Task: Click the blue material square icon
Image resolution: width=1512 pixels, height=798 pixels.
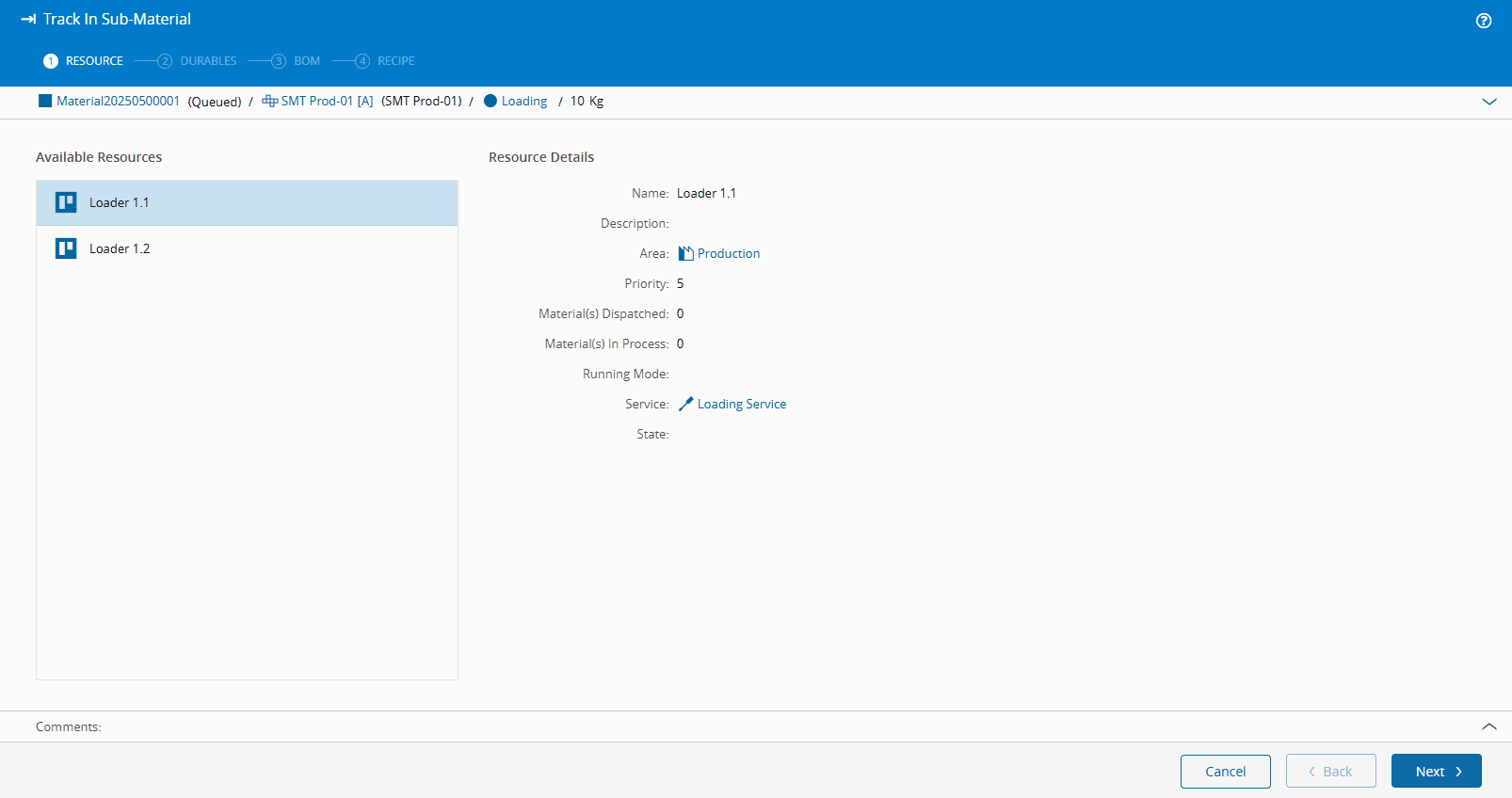Action: tap(45, 101)
